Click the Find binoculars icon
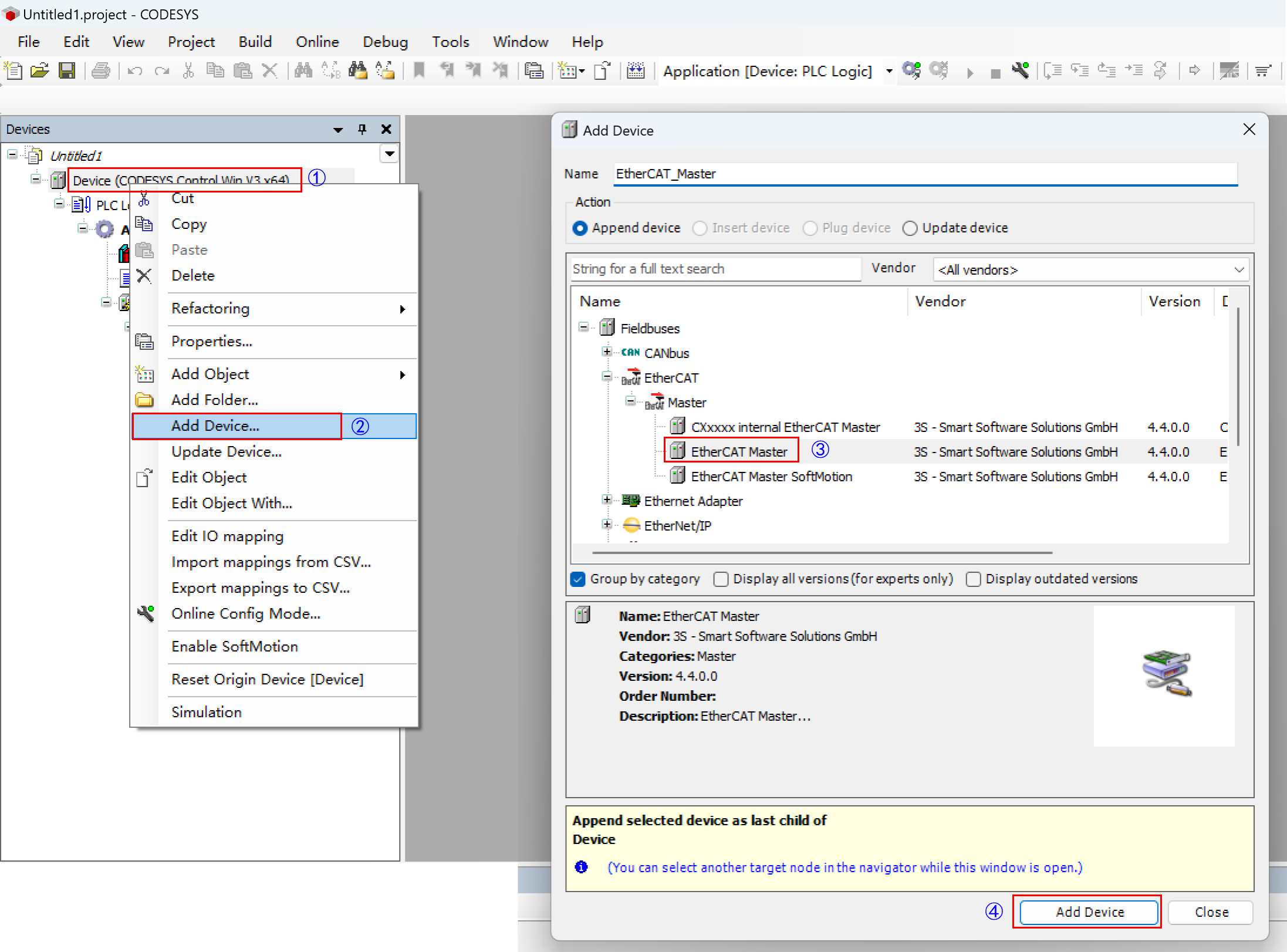Image resolution: width=1287 pixels, height=952 pixels. tap(303, 71)
